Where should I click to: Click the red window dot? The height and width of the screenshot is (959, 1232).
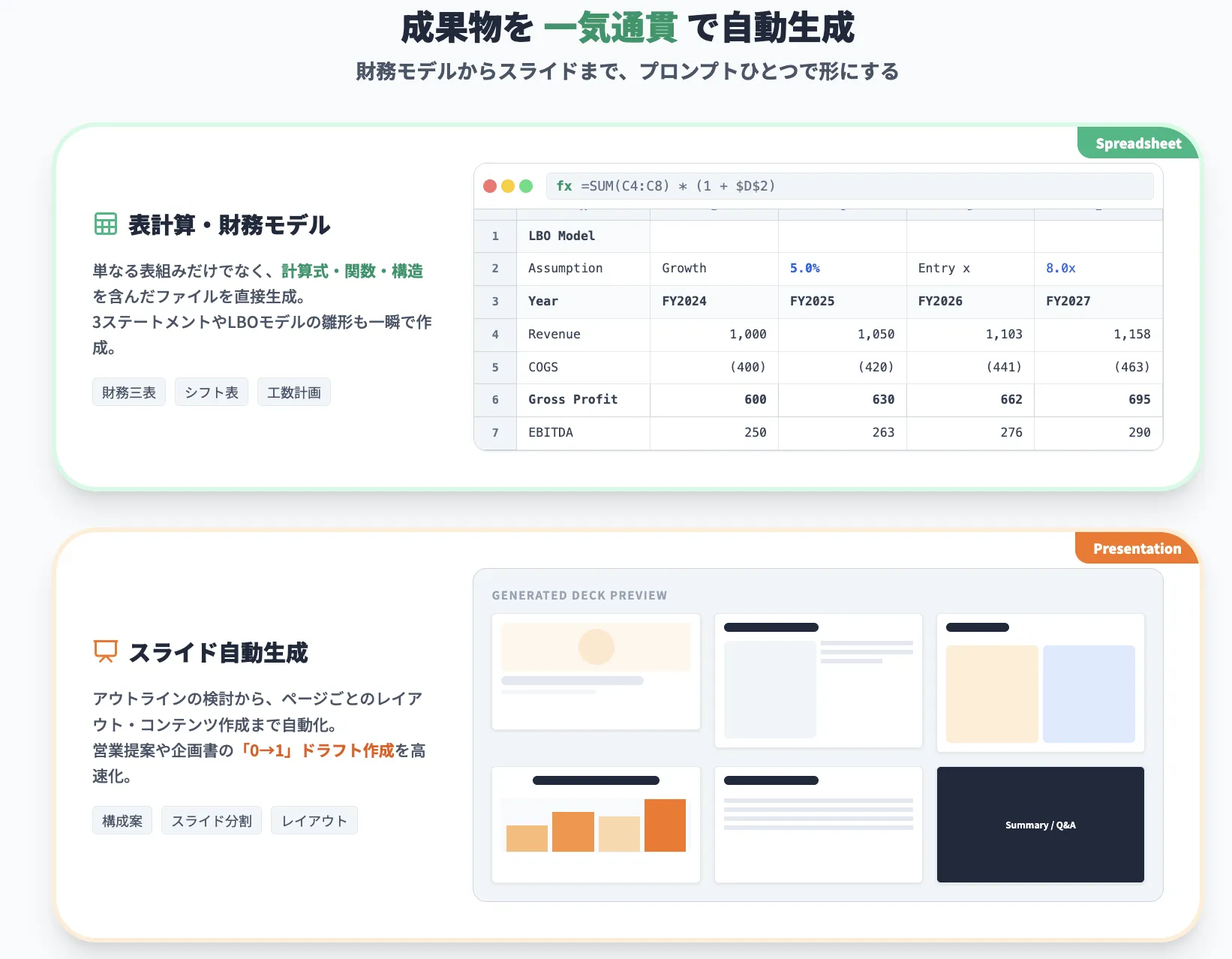pos(490,186)
